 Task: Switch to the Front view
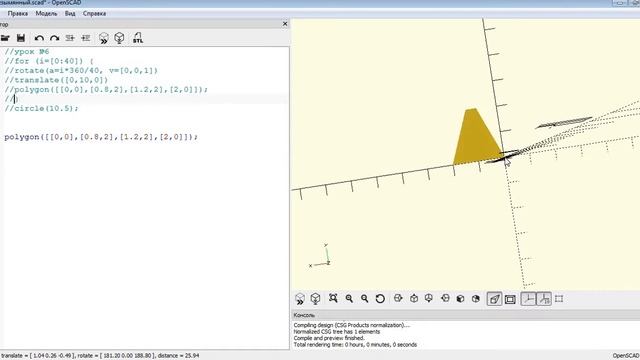[x=460, y=299]
